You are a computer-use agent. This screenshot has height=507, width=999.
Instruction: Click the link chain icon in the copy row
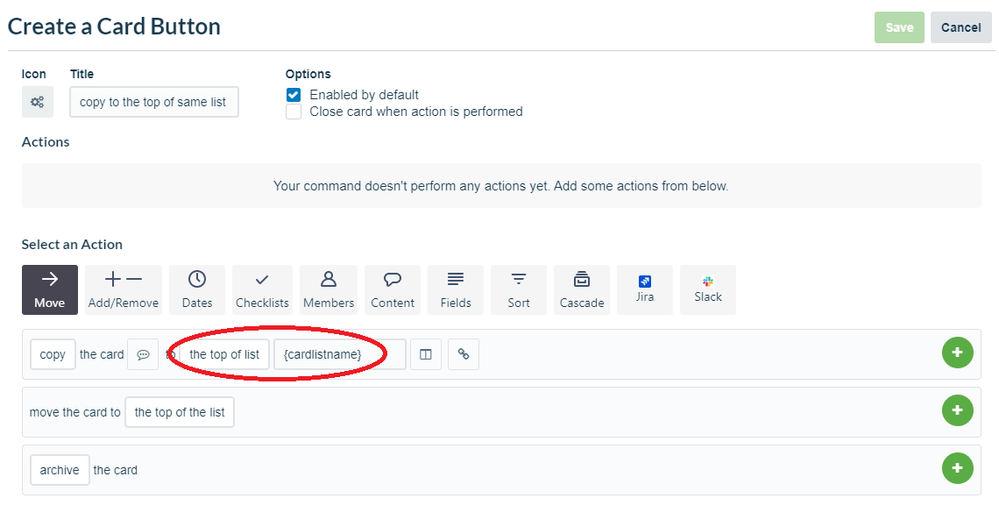[x=464, y=354]
